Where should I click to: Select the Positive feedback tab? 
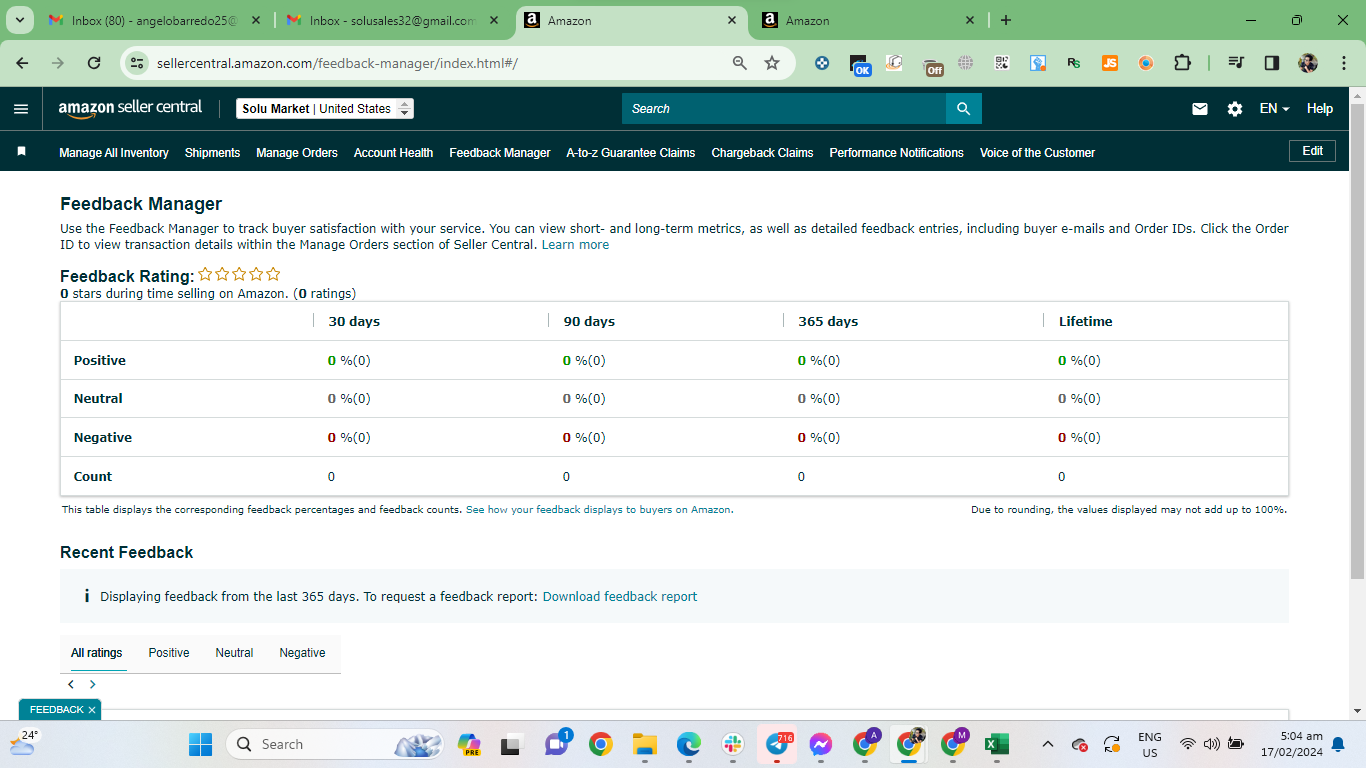pyautogui.click(x=169, y=653)
